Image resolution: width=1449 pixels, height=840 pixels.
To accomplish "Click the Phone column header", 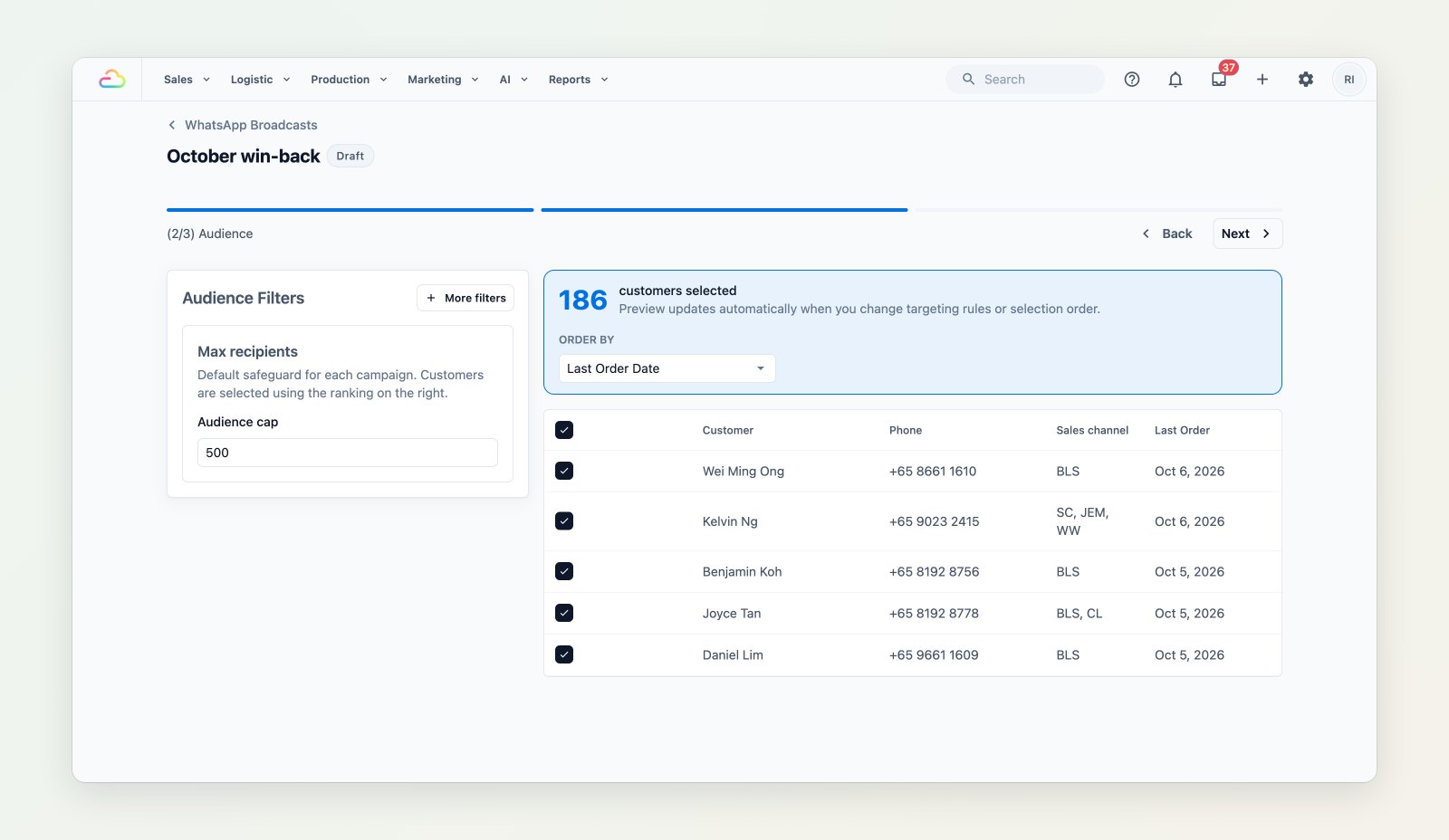I will (x=906, y=430).
